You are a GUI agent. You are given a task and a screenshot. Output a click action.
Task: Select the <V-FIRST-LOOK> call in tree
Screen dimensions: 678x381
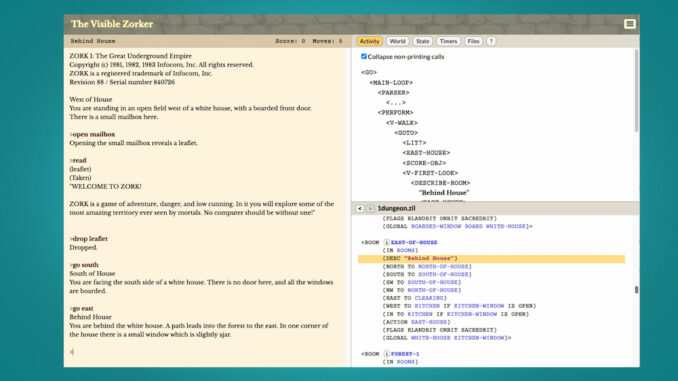pos(430,173)
